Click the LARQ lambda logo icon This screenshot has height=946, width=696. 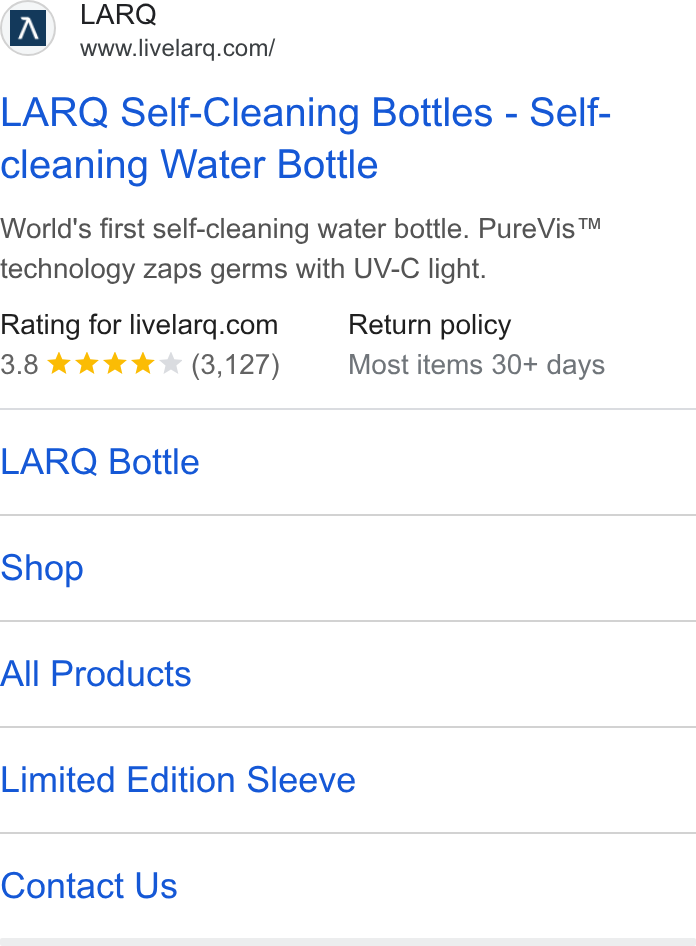tap(28, 28)
